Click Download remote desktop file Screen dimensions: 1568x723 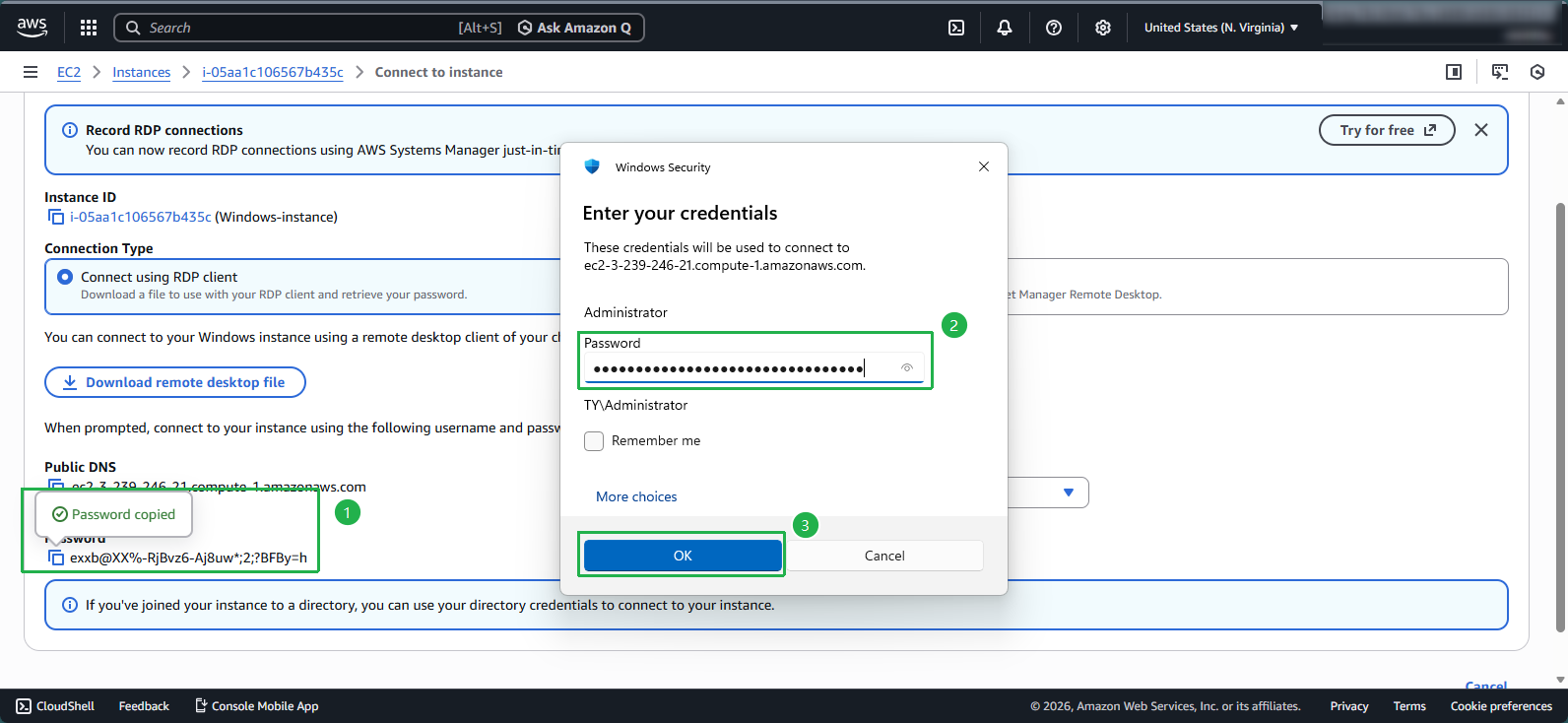175,382
